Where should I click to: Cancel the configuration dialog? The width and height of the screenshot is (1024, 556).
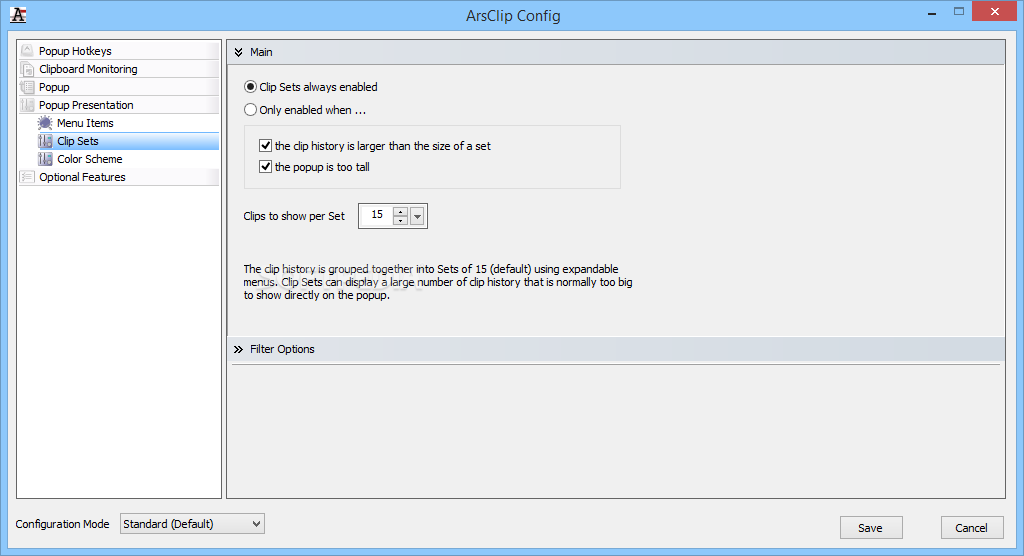972,527
